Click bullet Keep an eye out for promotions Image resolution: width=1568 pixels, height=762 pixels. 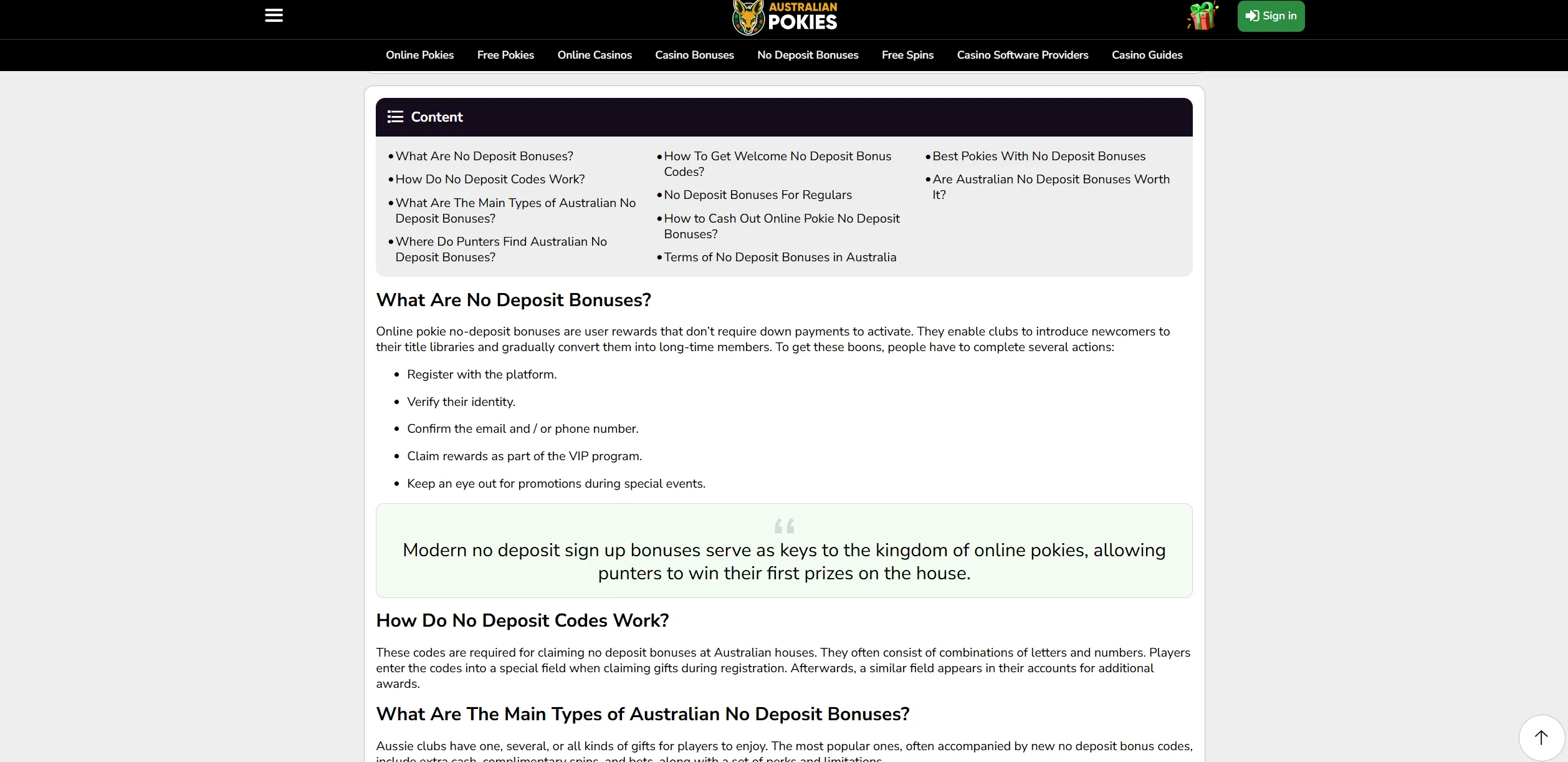point(556,484)
